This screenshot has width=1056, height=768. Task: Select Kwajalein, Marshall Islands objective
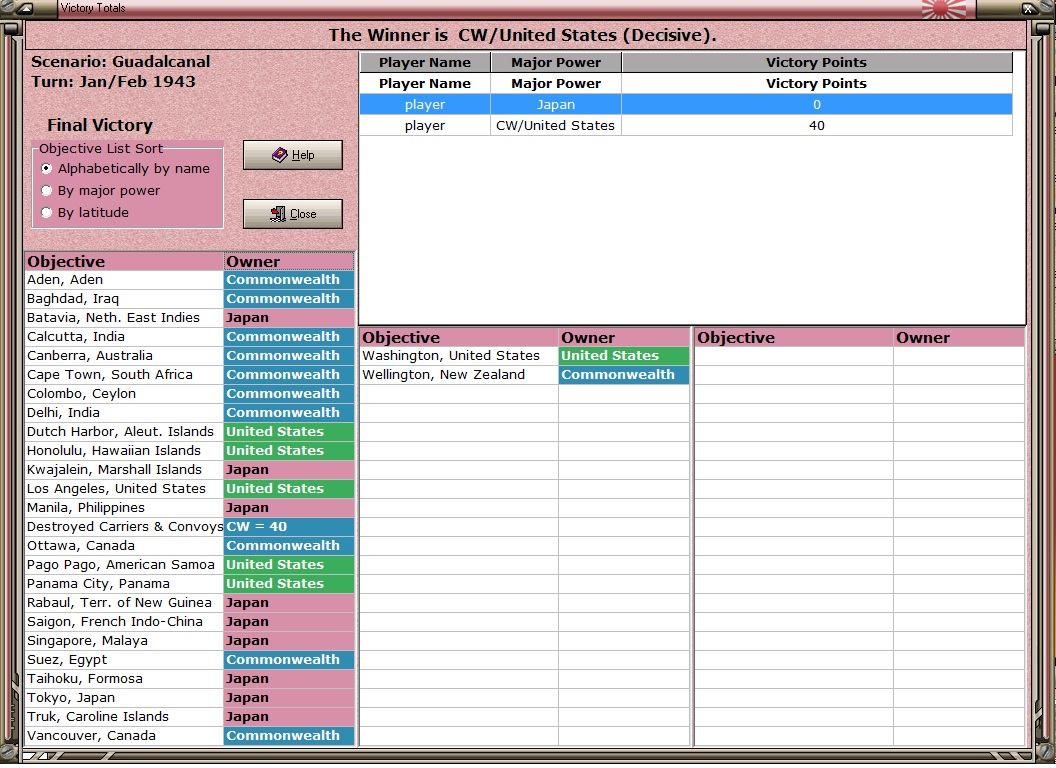pos(124,470)
